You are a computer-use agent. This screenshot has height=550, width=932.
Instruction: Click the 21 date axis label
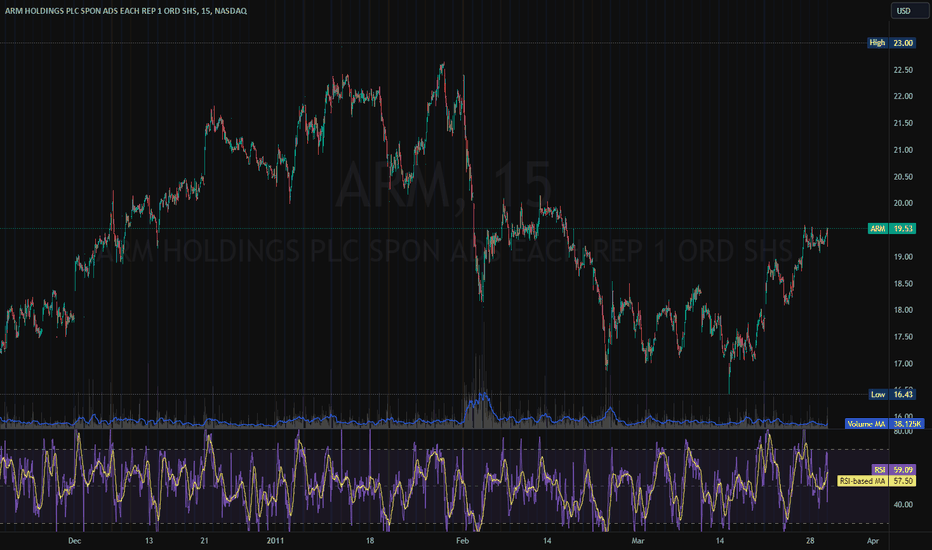point(204,540)
